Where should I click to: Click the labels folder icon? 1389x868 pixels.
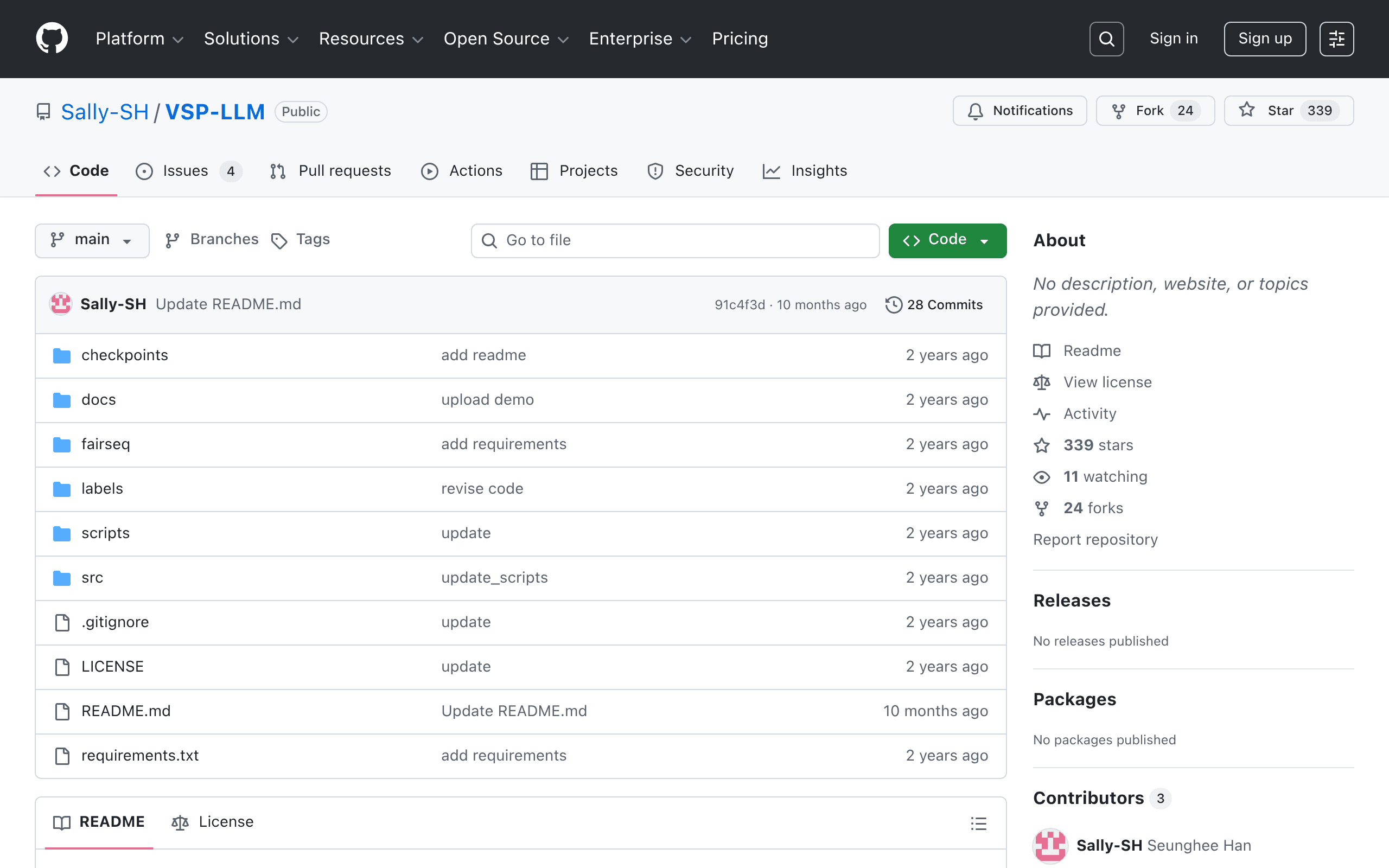coord(62,489)
